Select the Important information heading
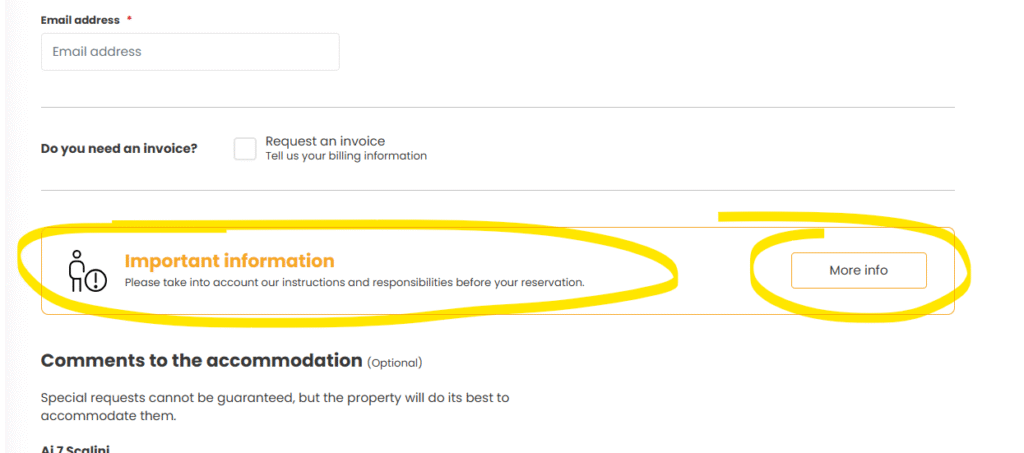Viewport: 1024px width, 453px height. tap(229, 261)
